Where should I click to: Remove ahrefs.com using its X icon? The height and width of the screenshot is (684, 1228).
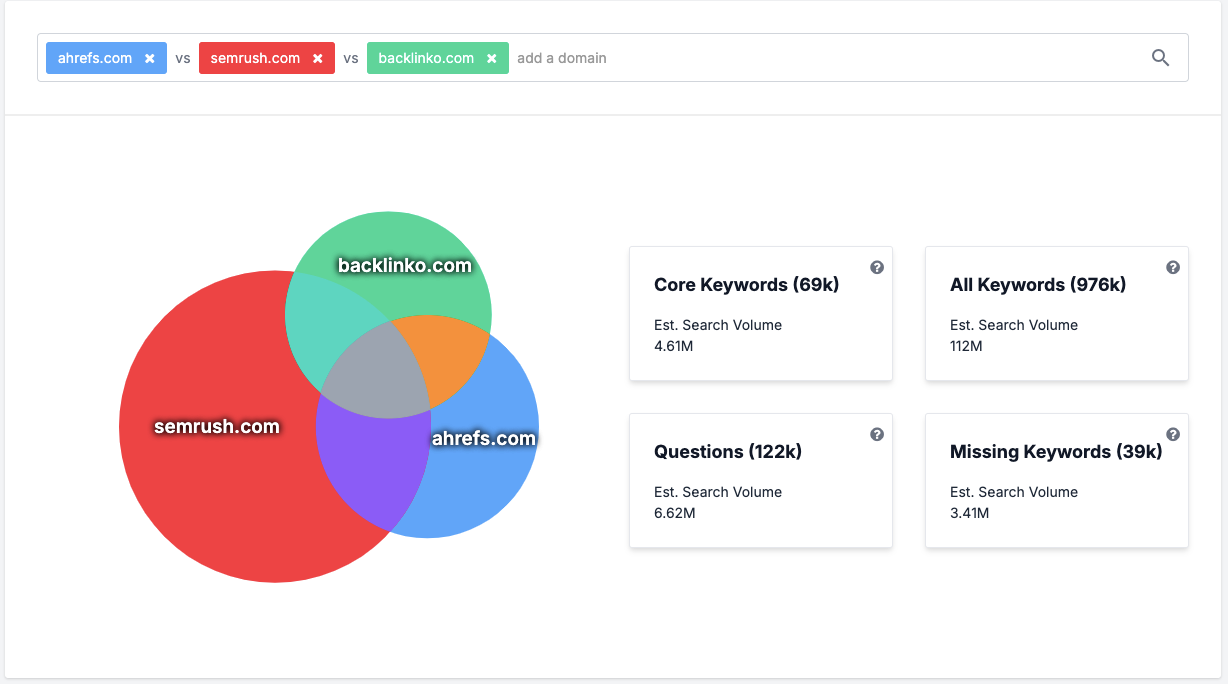[151, 57]
